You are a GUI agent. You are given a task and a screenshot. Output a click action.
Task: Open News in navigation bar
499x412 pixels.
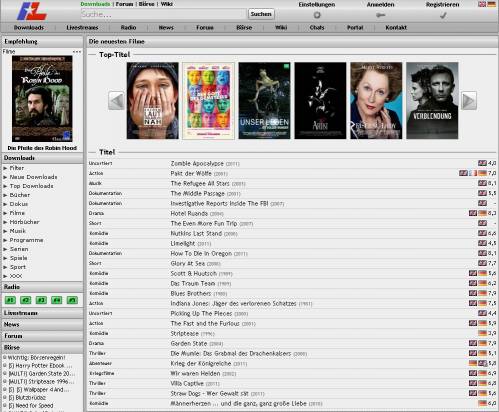point(166,28)
